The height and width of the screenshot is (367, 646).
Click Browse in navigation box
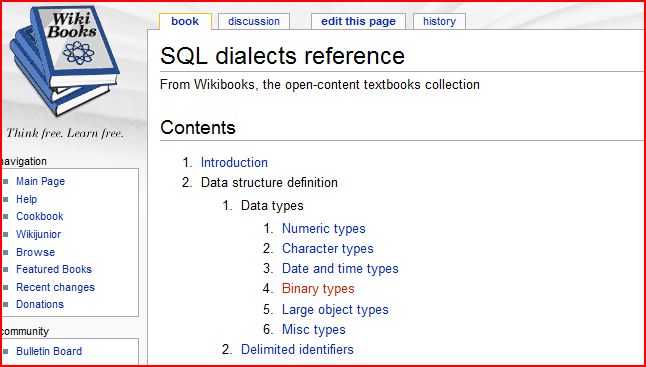[35, 252]
